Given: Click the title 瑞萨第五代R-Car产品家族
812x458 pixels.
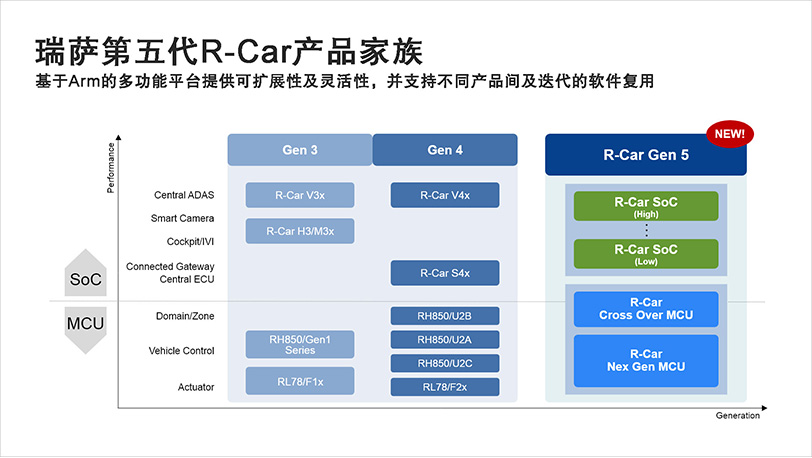Looking at the screenshot, I should click(x=229, y=52).
